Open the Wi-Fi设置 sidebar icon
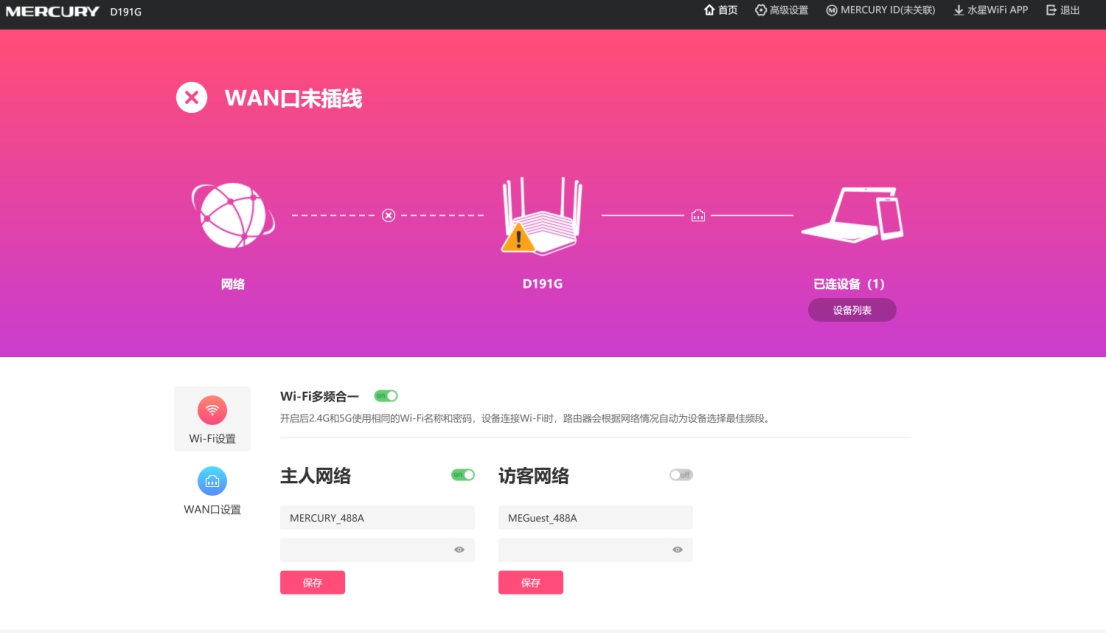Screen dimensions: 1106x633 (212, 409)
